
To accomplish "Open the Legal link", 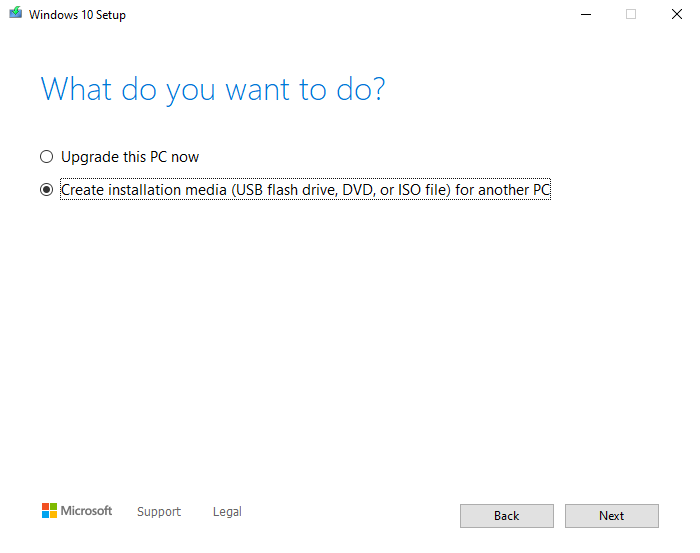I will (x=227, y=511).
